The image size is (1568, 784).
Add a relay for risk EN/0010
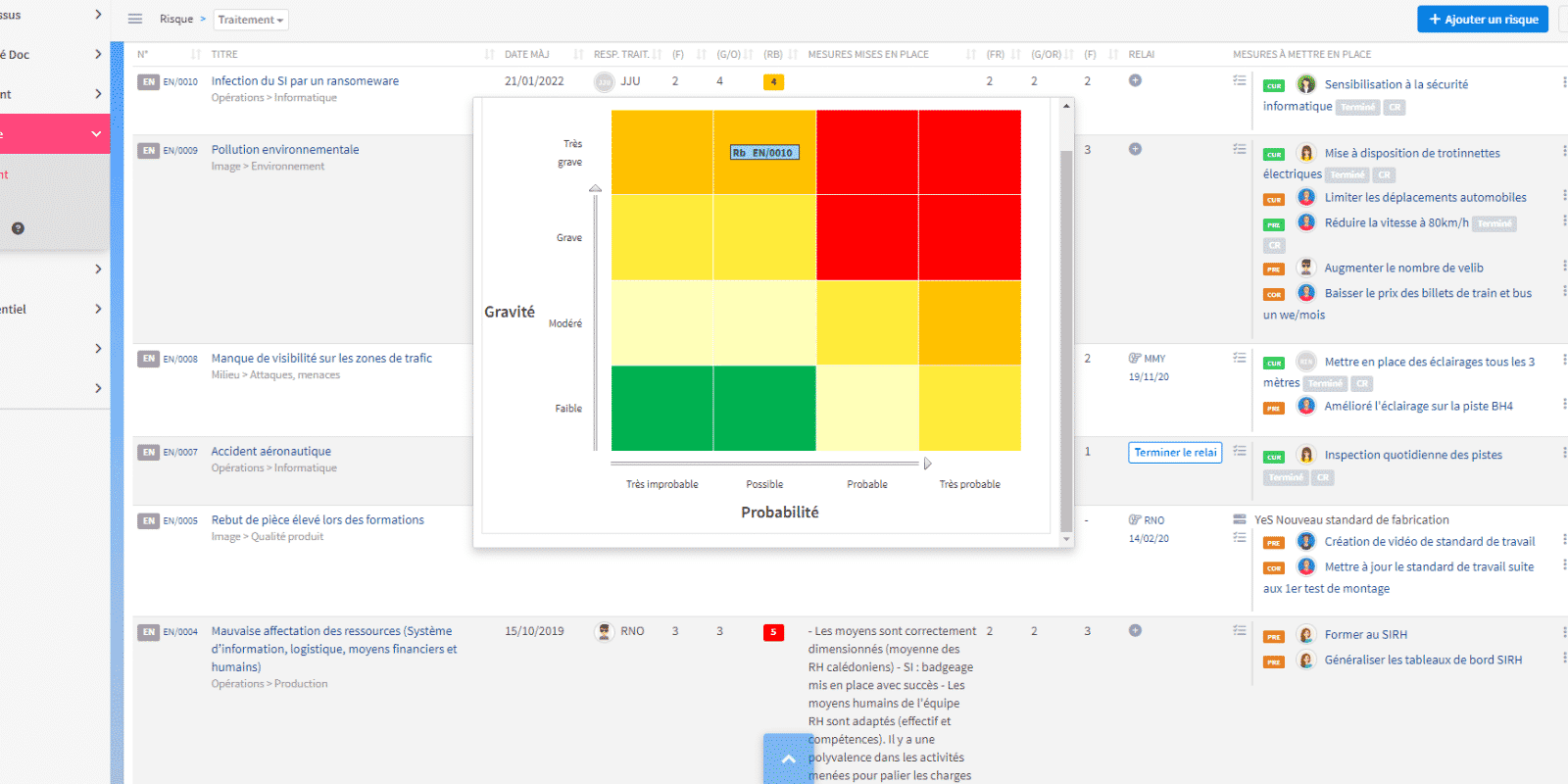pyautogui.click(x=1135, y=80)
